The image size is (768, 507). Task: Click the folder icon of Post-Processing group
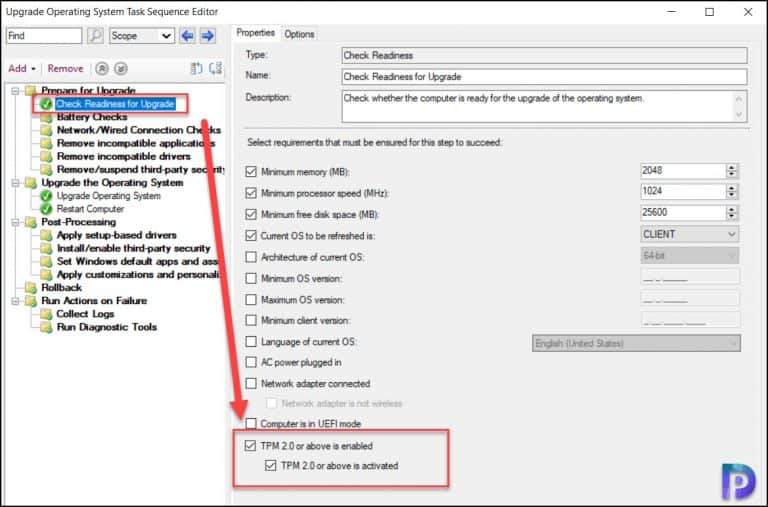[x=31, y=222]
